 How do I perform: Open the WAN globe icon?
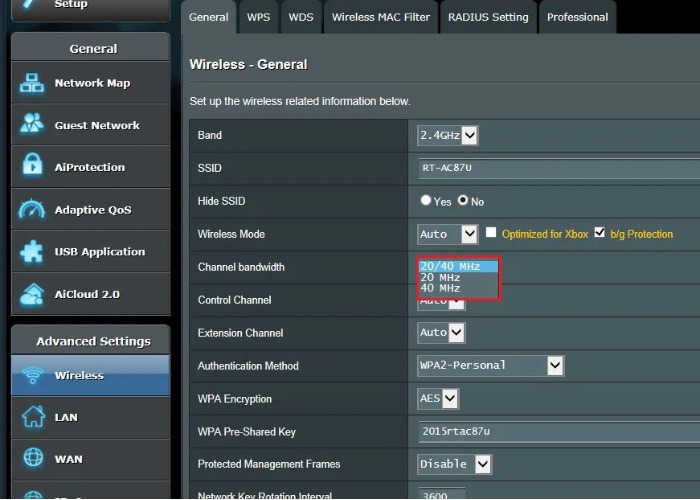(x=32, y=459)
